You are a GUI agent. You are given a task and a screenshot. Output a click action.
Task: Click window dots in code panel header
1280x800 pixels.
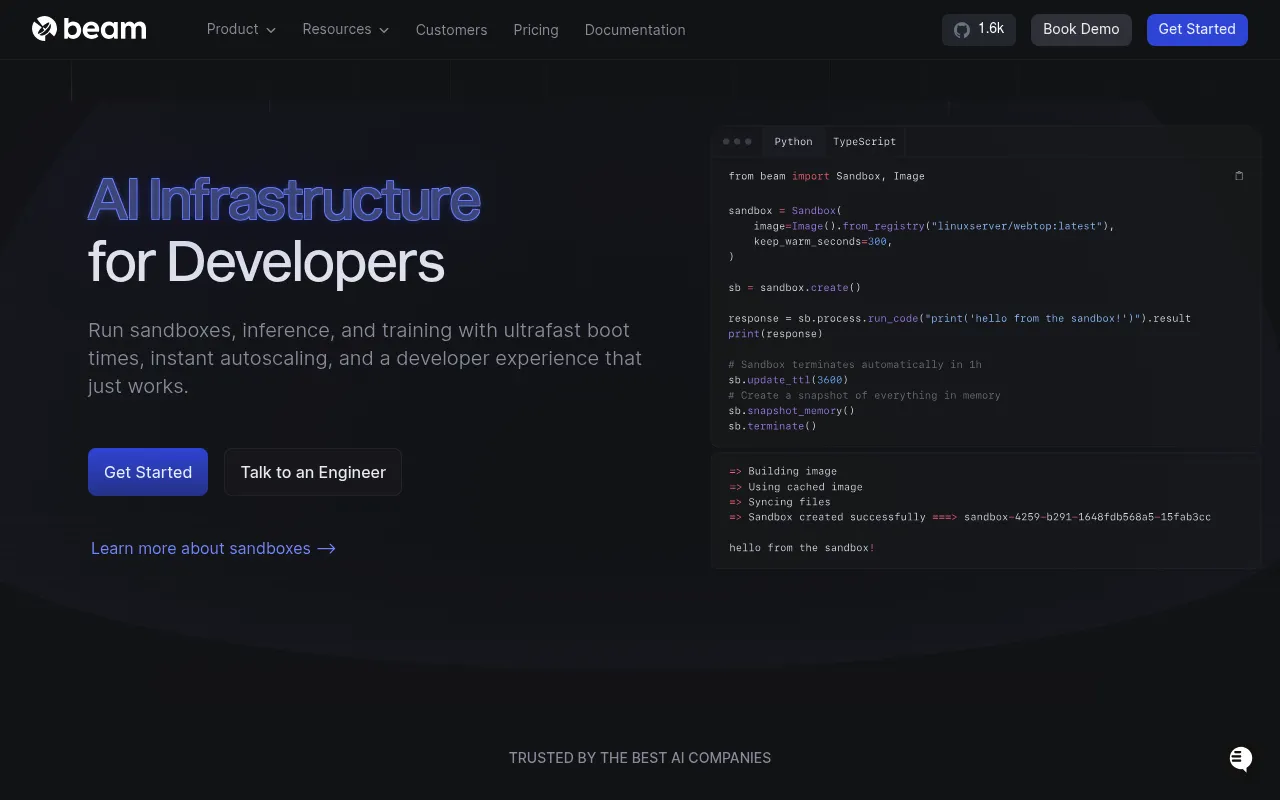pos(737,142)
